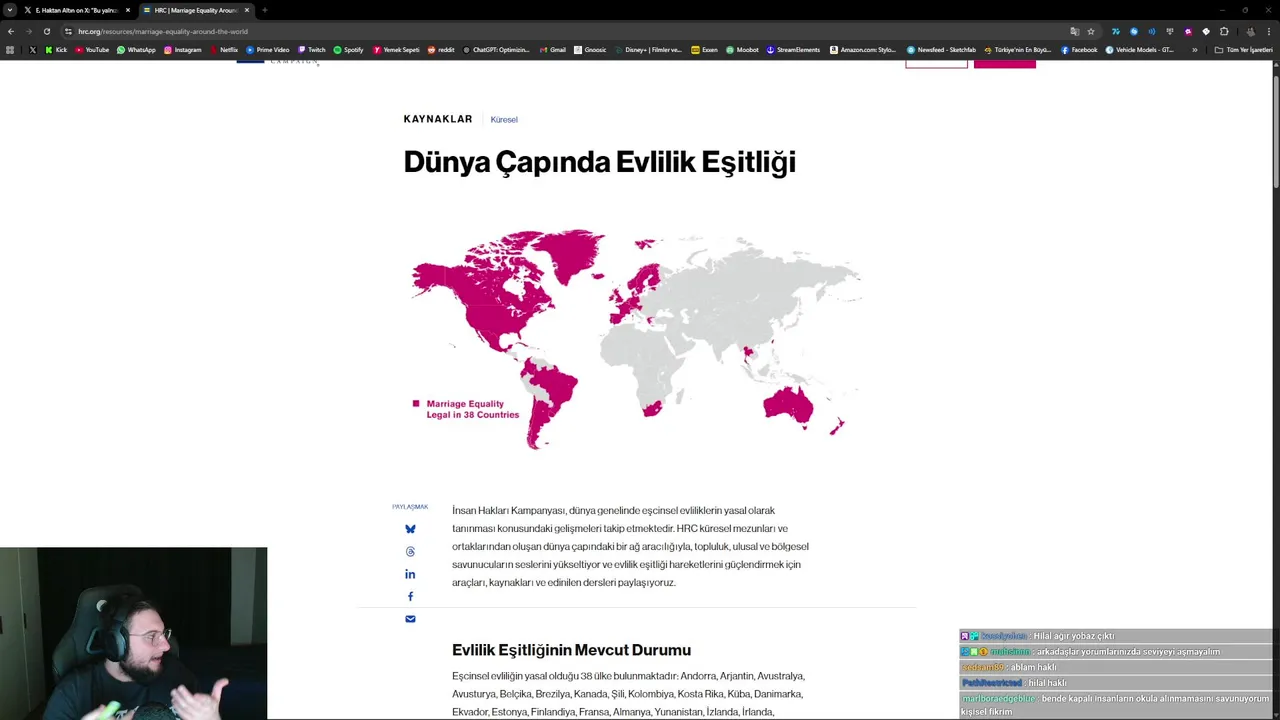The image size is (1280, 720).
Task: Open the Chrome three-dot menu
Action: (x=1268, y=31)
